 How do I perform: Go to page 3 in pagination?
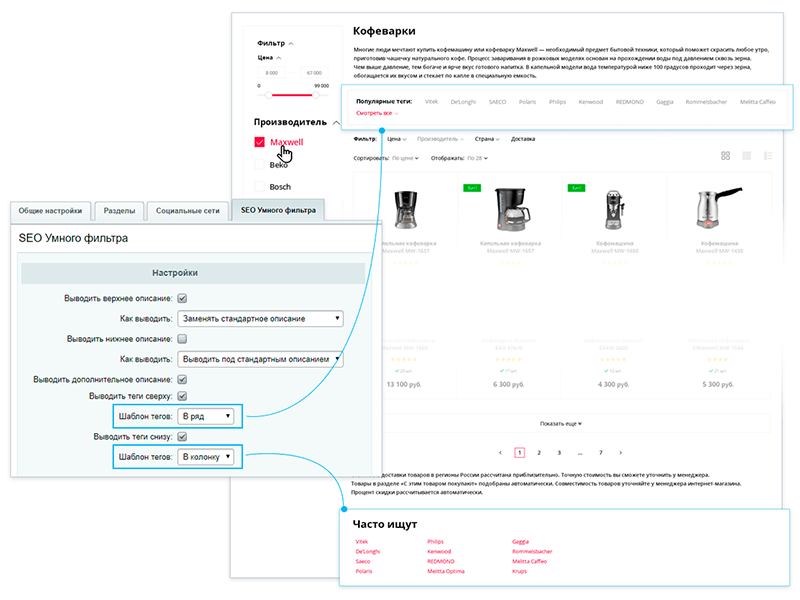(559, 453)
